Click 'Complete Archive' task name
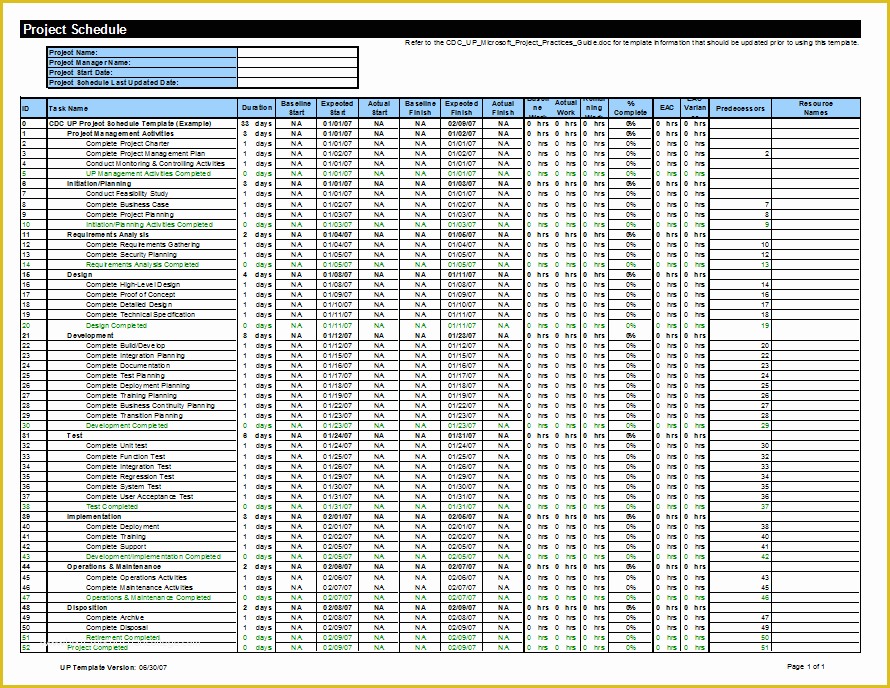This screenshot has height=688, width=890. 115,618
